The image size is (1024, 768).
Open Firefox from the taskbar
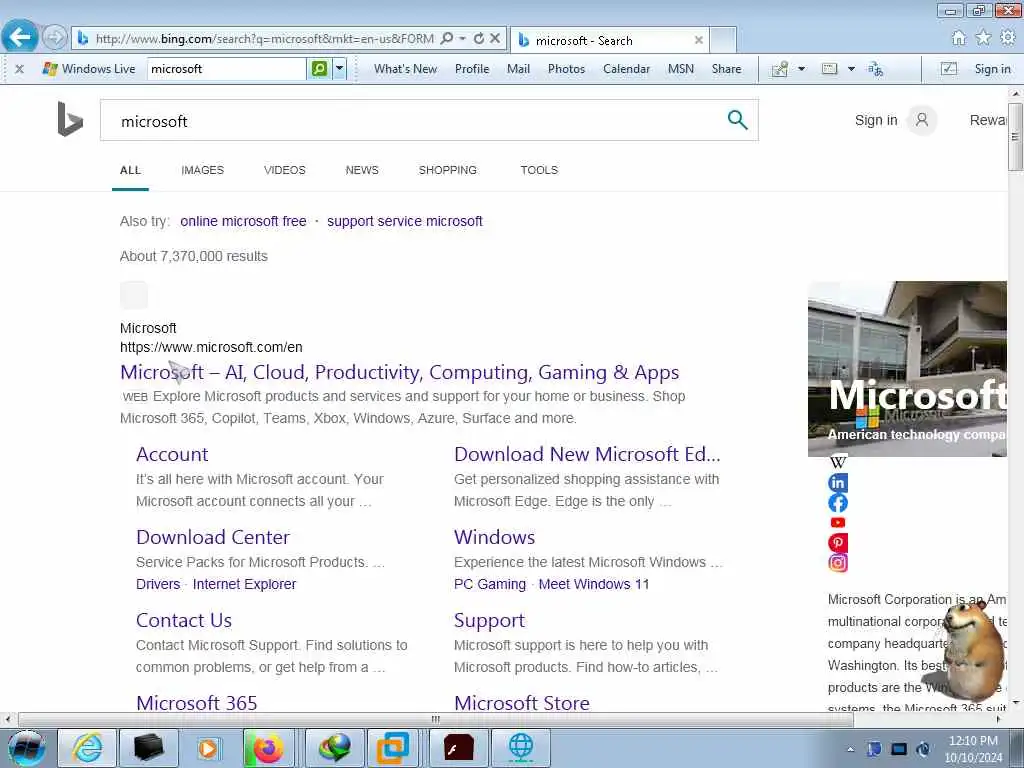(269, 748)
